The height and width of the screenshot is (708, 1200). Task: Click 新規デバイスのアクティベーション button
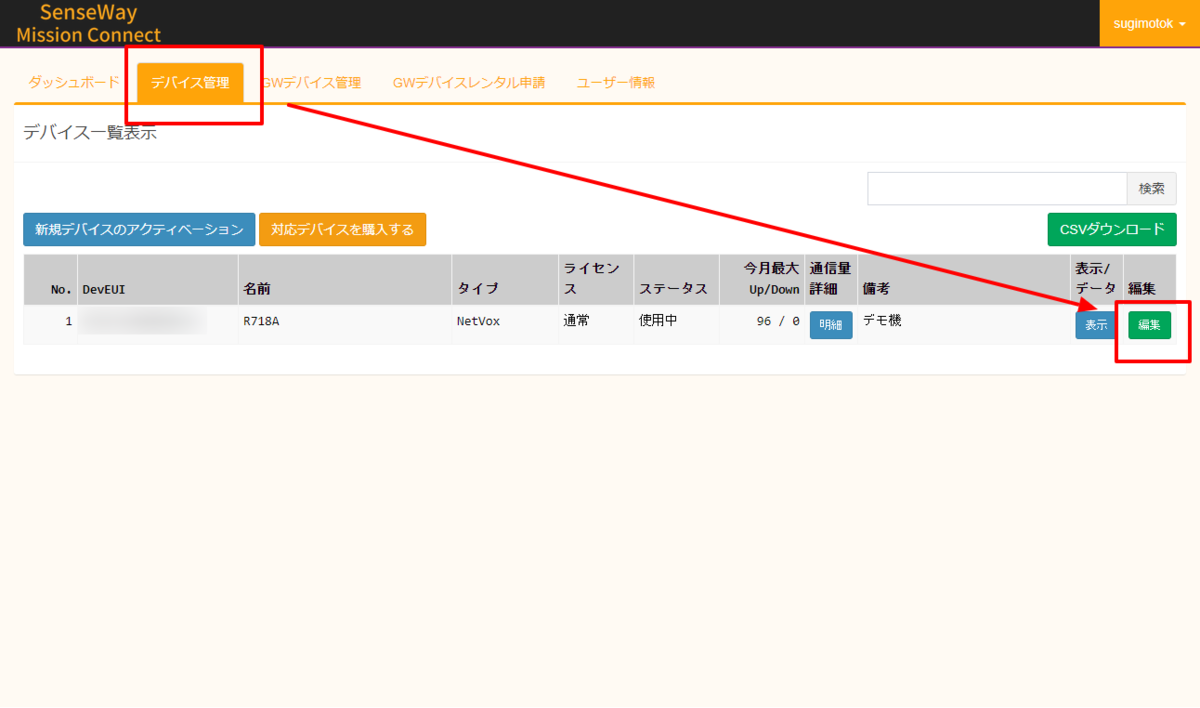click(x=139, y=229)
